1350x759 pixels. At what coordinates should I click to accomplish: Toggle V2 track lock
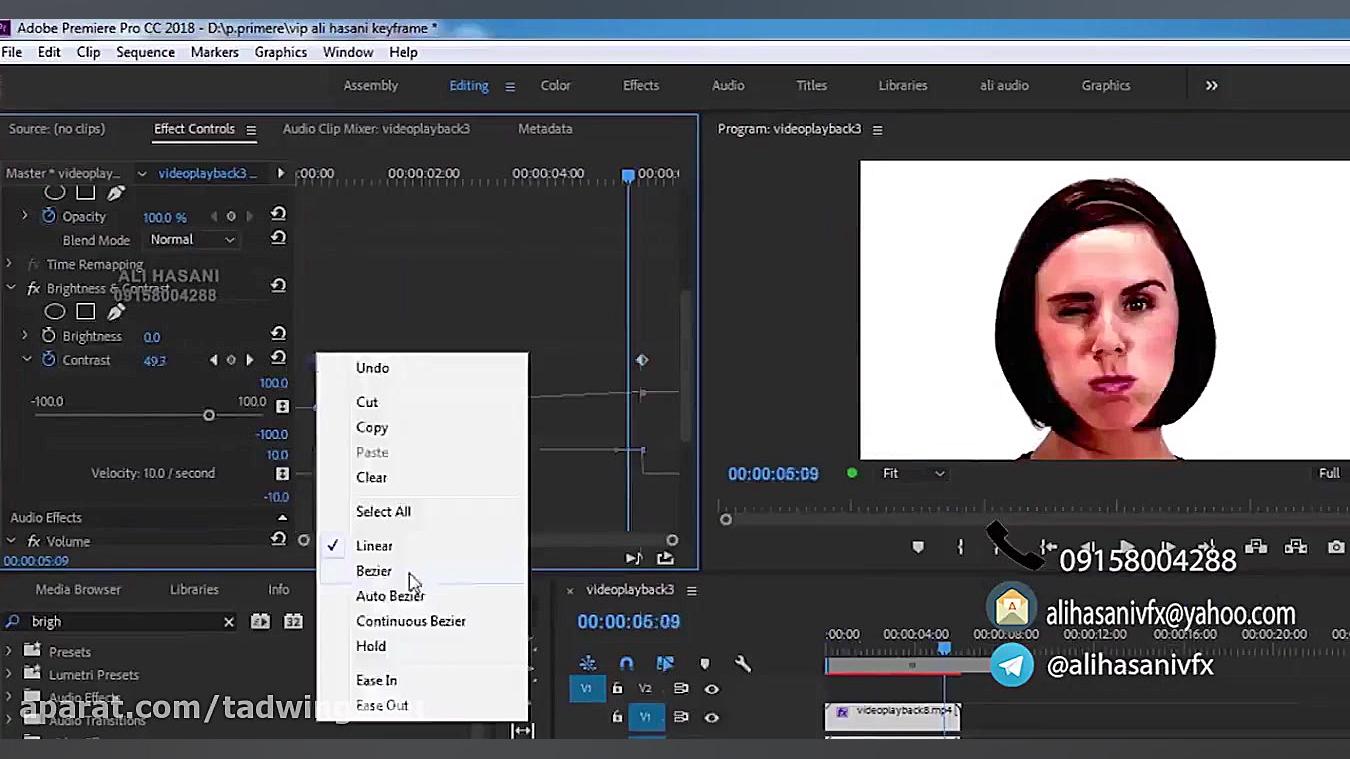617,688
